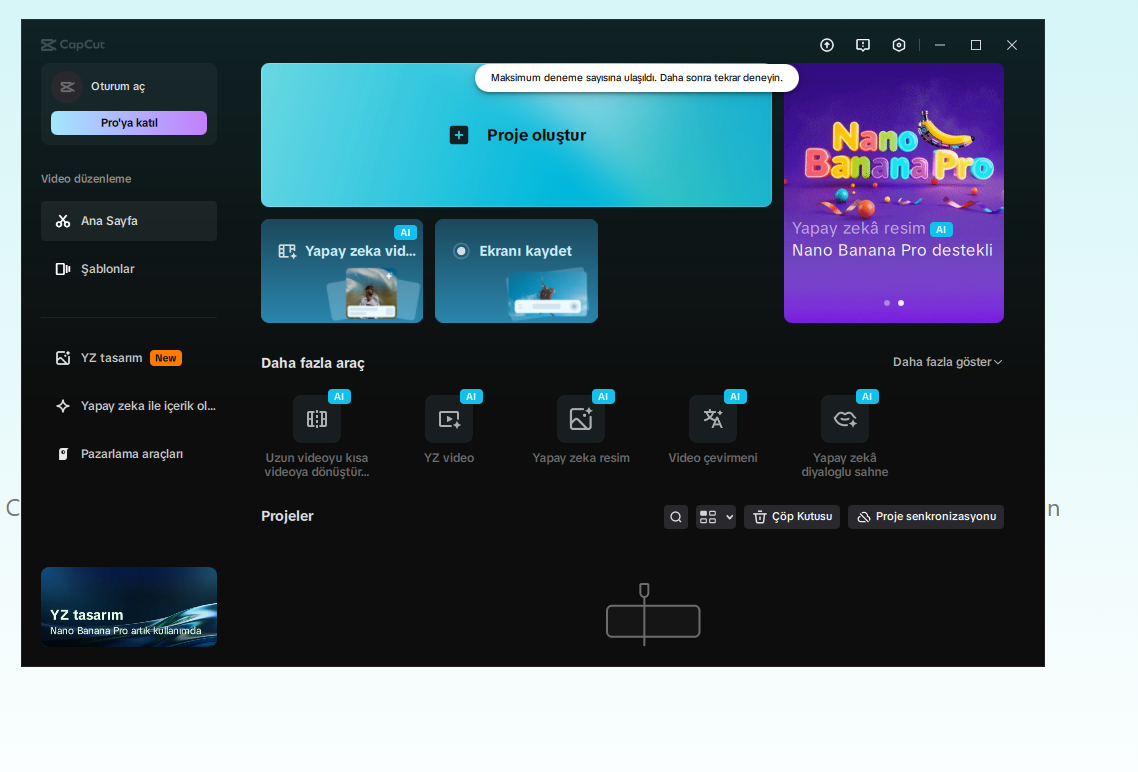The width and height of the screenshot is (1138, 772).
Task: Open settings hexagon icon in title bar
Action: click(x=898, y=45)
